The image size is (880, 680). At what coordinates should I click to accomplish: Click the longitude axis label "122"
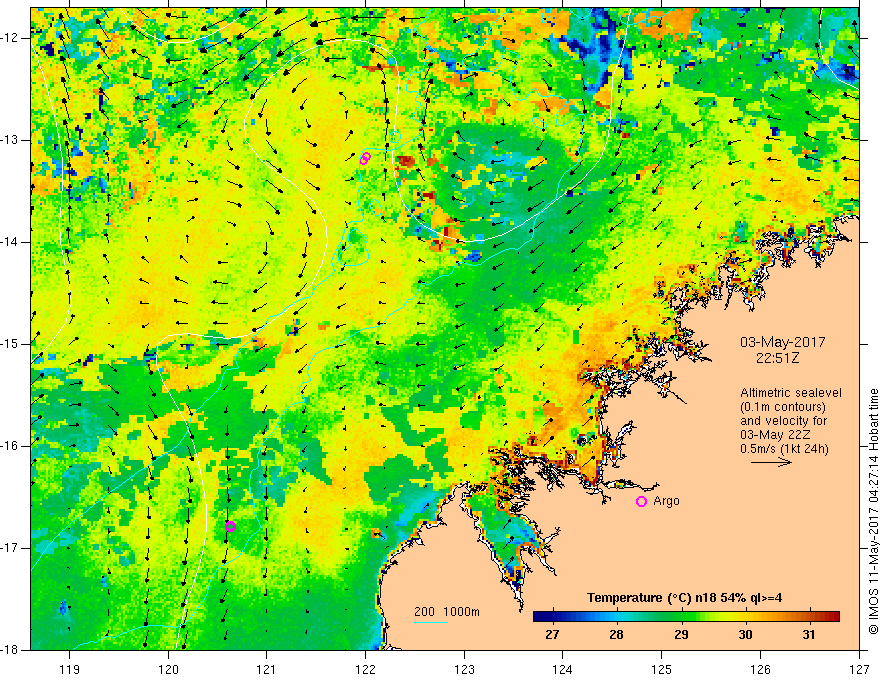(x=365, y=669)
